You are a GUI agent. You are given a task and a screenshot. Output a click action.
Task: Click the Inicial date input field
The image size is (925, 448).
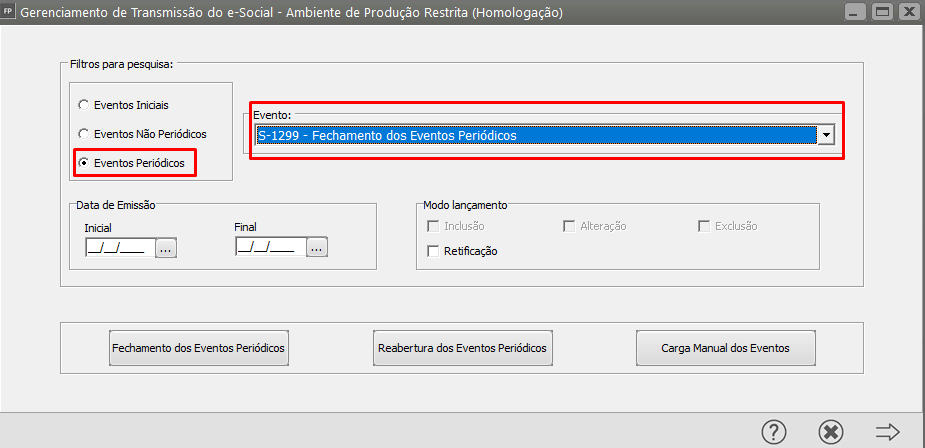point(119,247)
